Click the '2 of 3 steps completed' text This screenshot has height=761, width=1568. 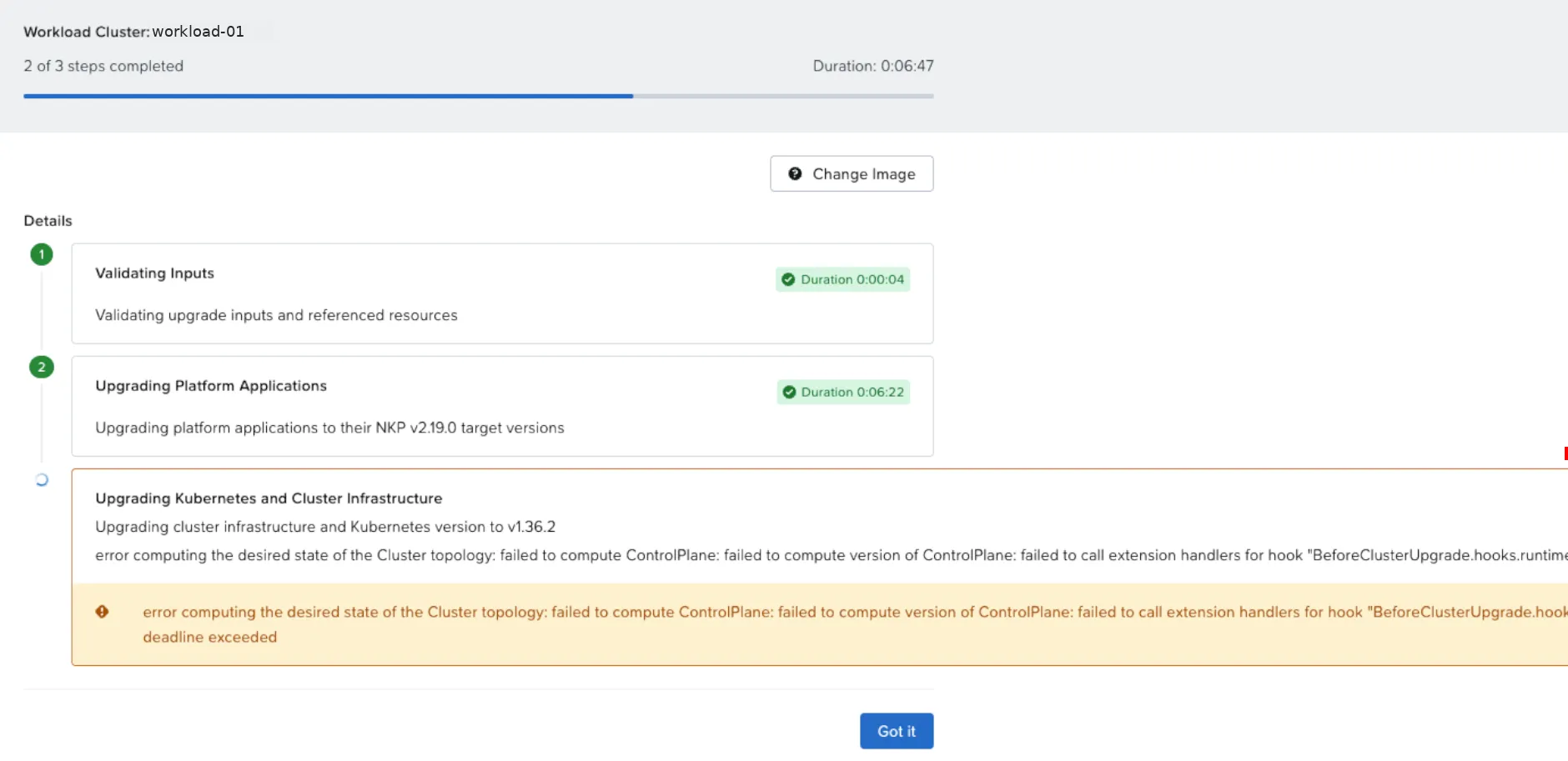click(x=103, y=66)
